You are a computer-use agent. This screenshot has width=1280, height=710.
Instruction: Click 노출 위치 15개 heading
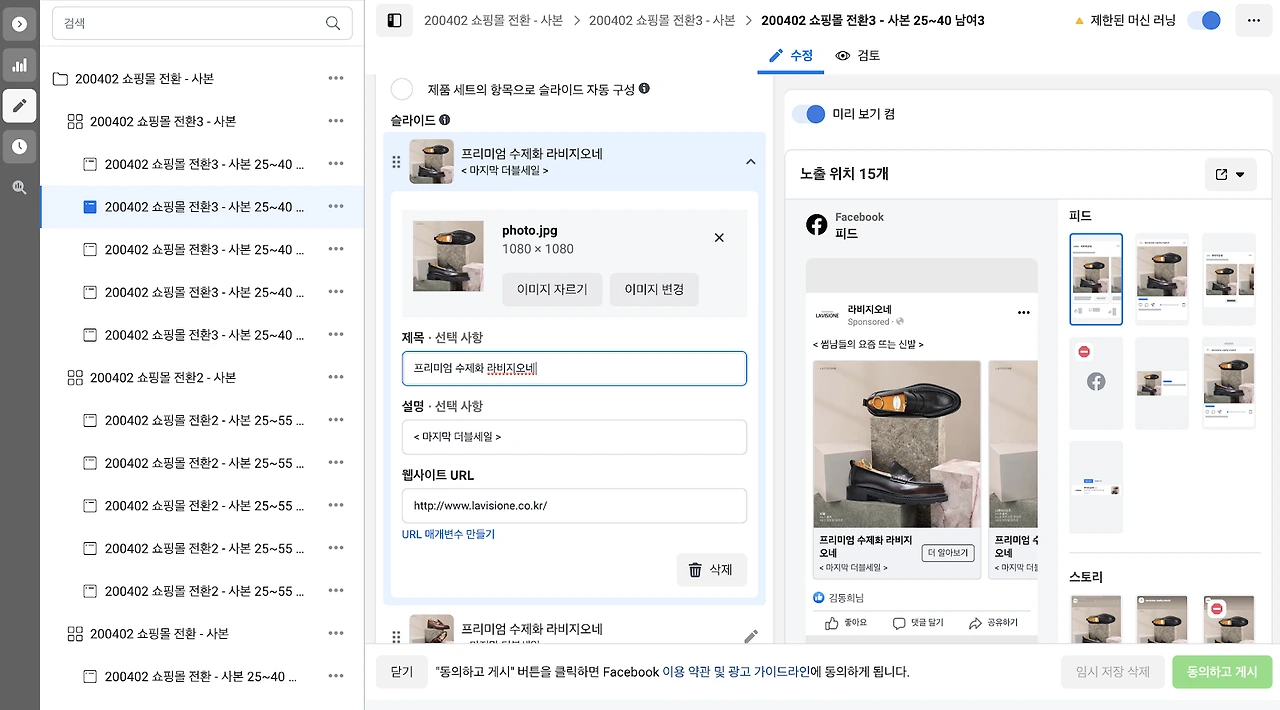click(844, 174)
